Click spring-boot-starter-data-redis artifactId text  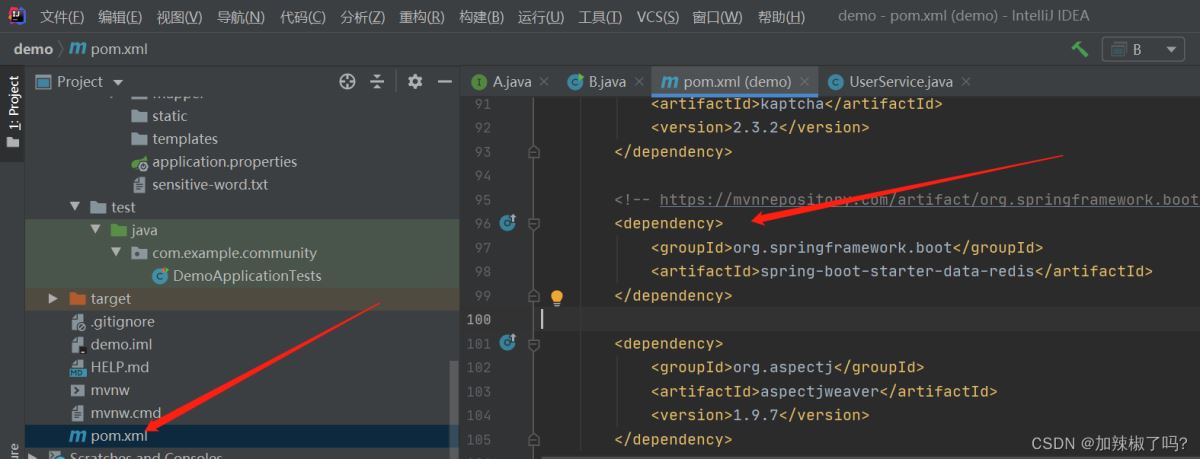(x=897, y=272)
